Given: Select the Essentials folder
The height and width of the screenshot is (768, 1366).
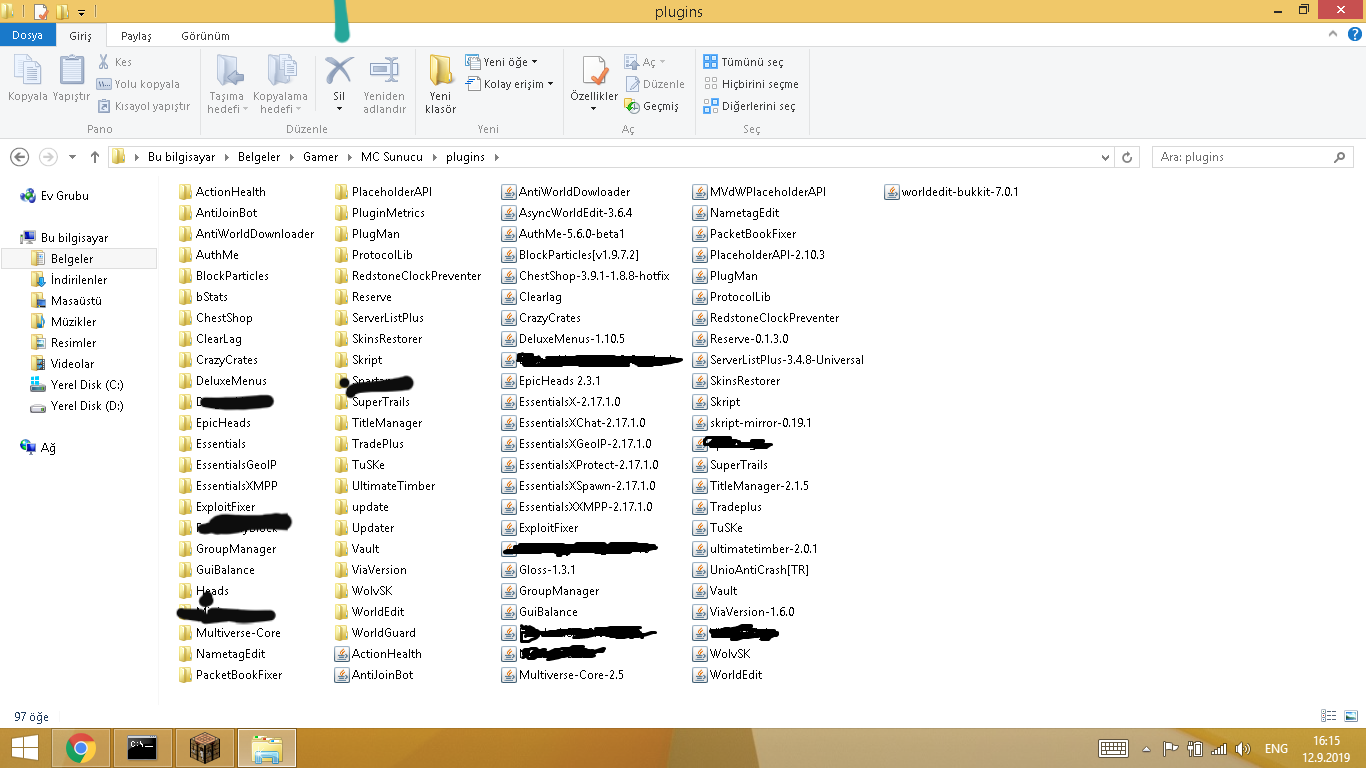Looking at the screenshot, I should click(220, 444).
